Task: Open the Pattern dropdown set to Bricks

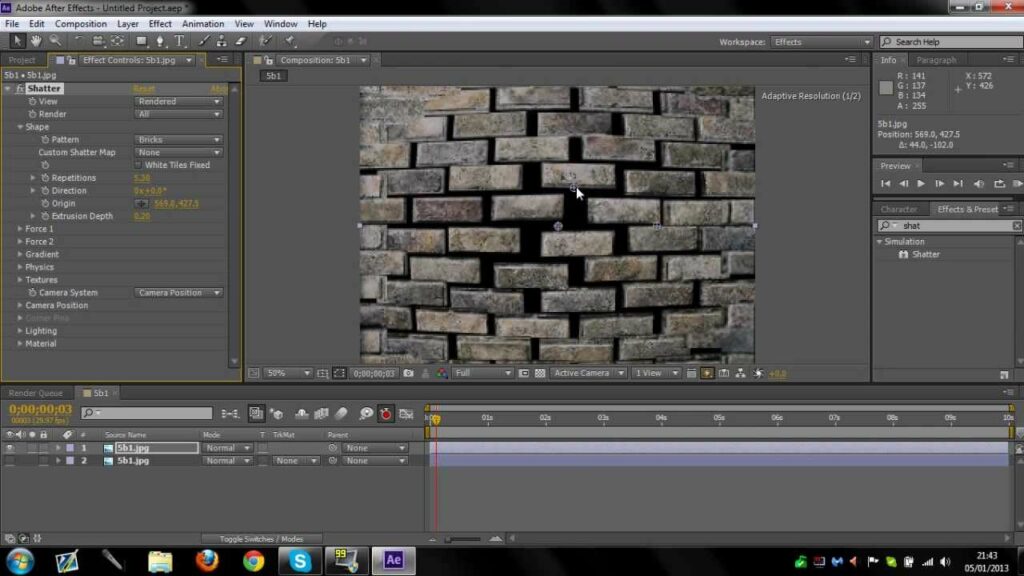Action: [179, 140]
